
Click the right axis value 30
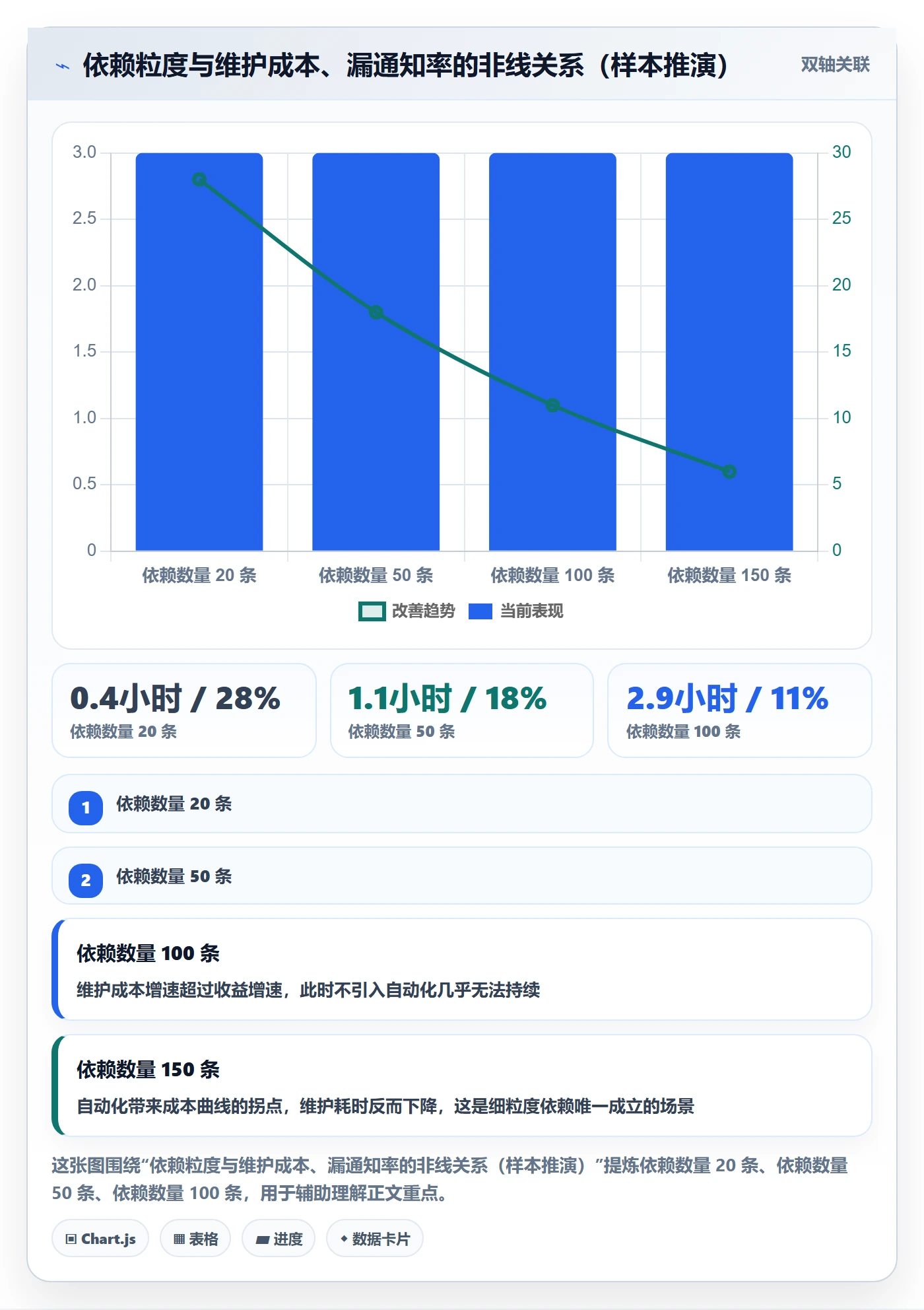point(841,153)
